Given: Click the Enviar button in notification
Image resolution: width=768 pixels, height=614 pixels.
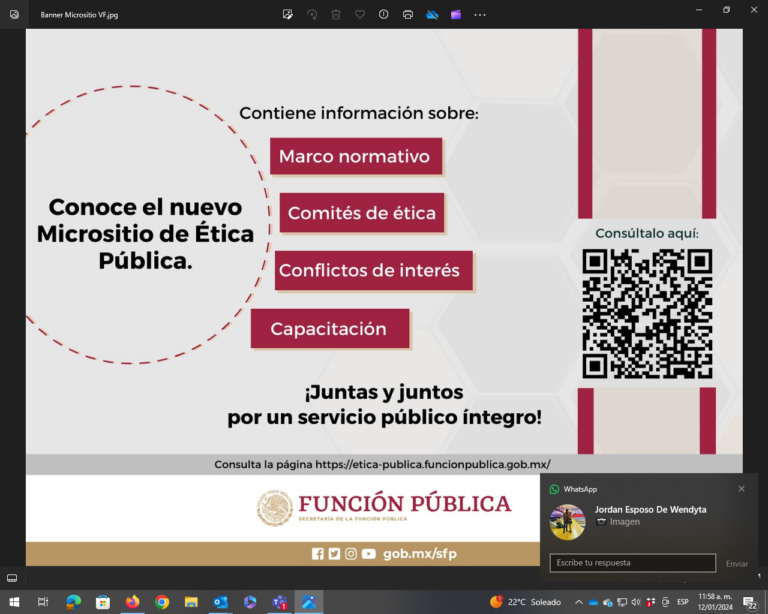Looking at the screenshot, I should click(x=736, y=564).
